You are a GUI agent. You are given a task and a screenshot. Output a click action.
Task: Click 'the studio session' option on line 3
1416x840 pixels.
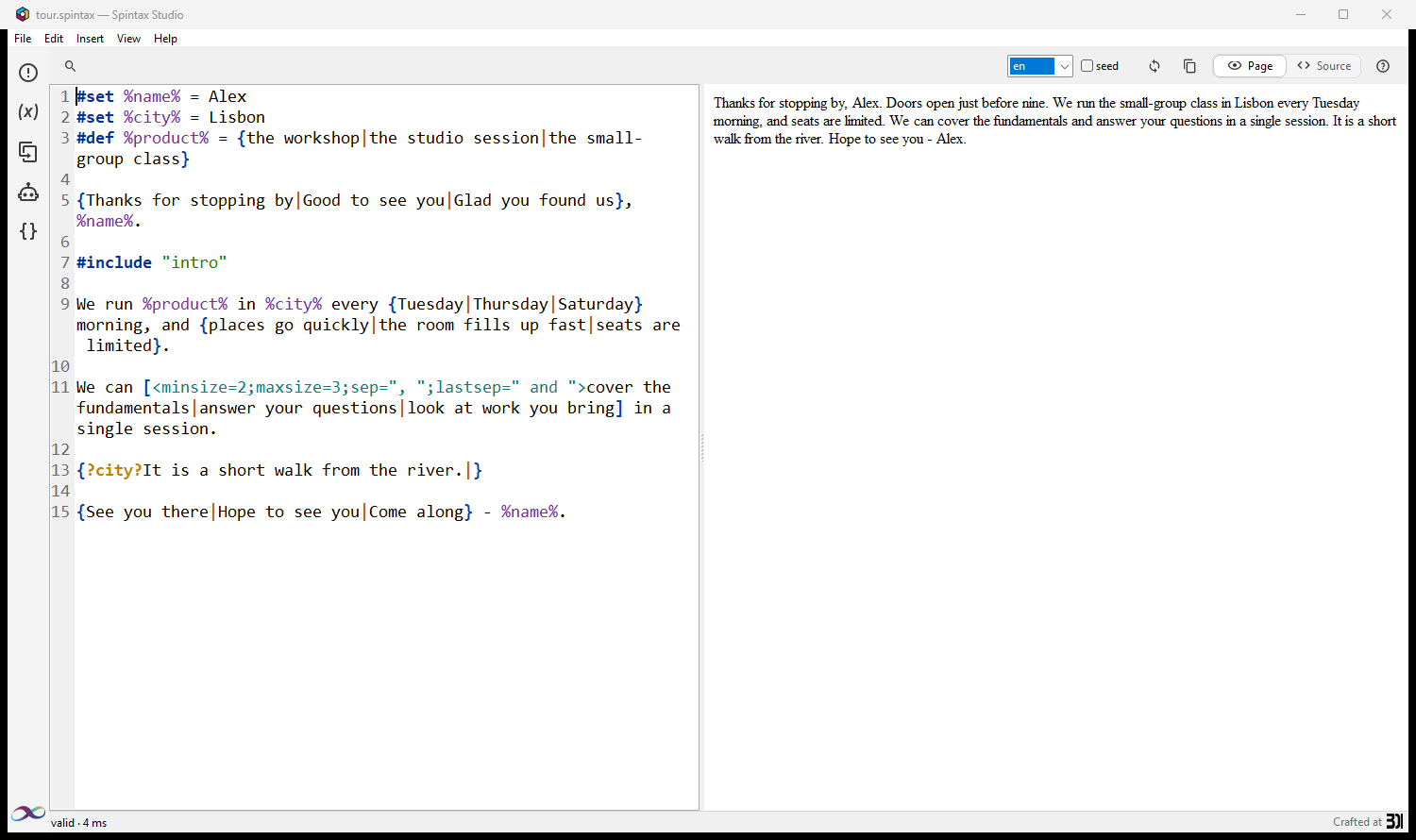(x=454, y=138)
